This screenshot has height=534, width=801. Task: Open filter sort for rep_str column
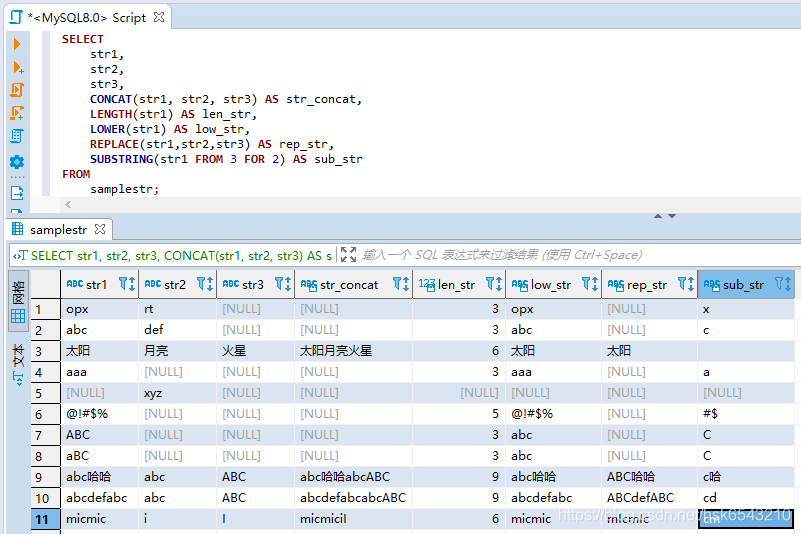(x=686, y=284)
